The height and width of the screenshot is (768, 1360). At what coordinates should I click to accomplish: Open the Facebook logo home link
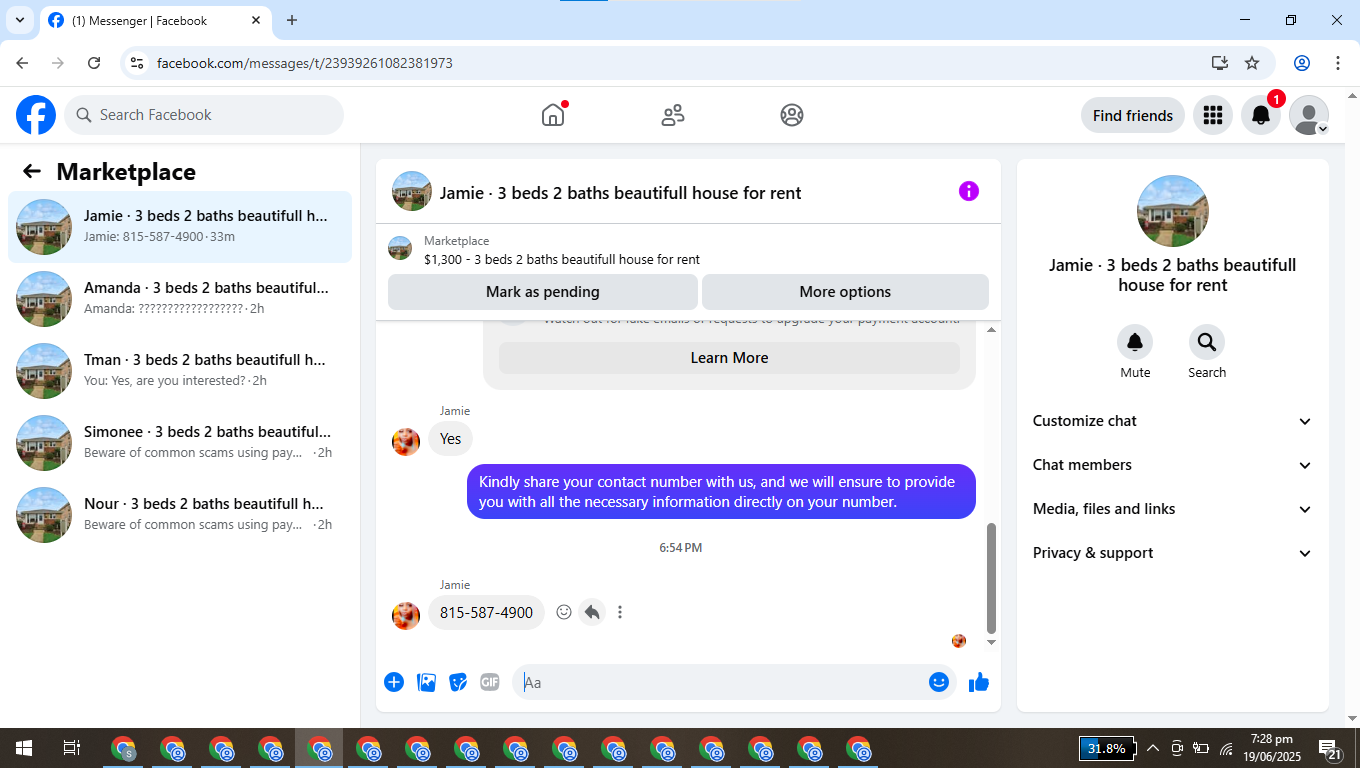pyautogui.click(x=36, y=115)
